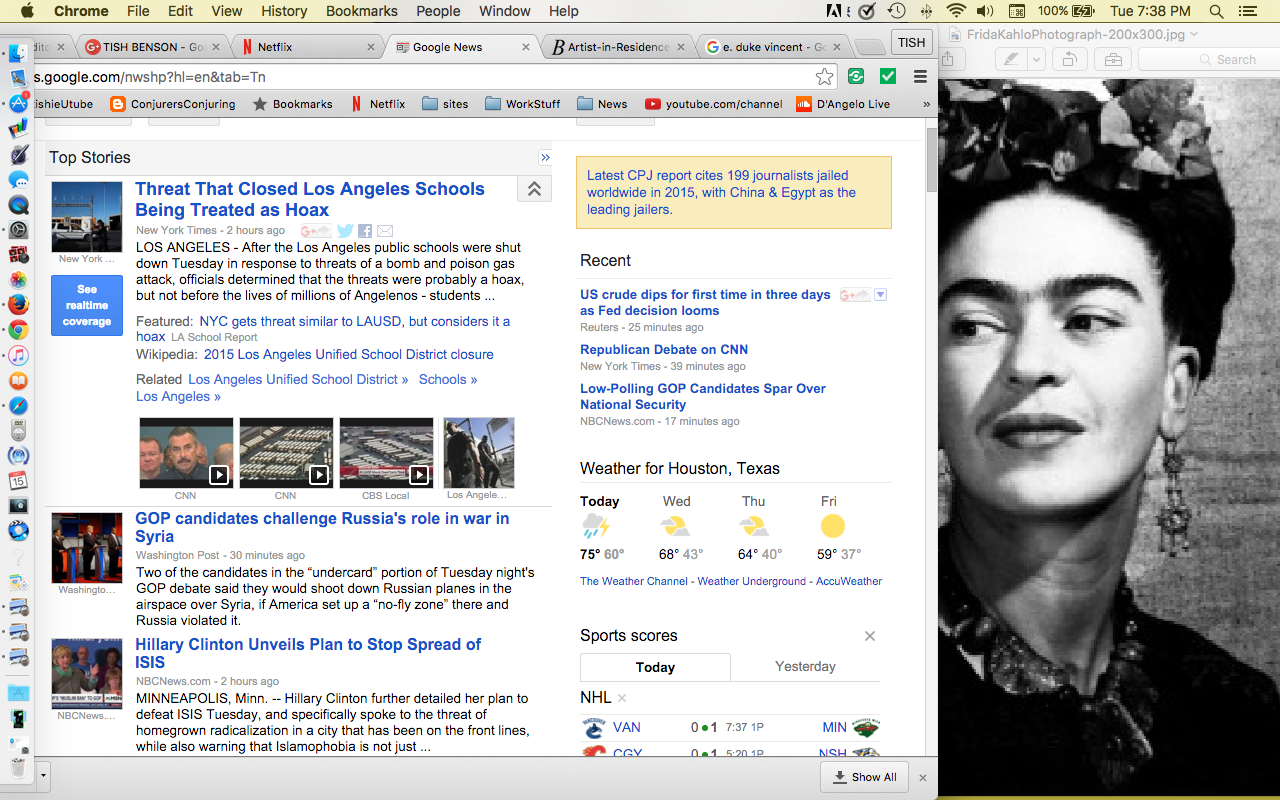
Task: Open Finder from the Dock
Action: [x=18, y=53]
